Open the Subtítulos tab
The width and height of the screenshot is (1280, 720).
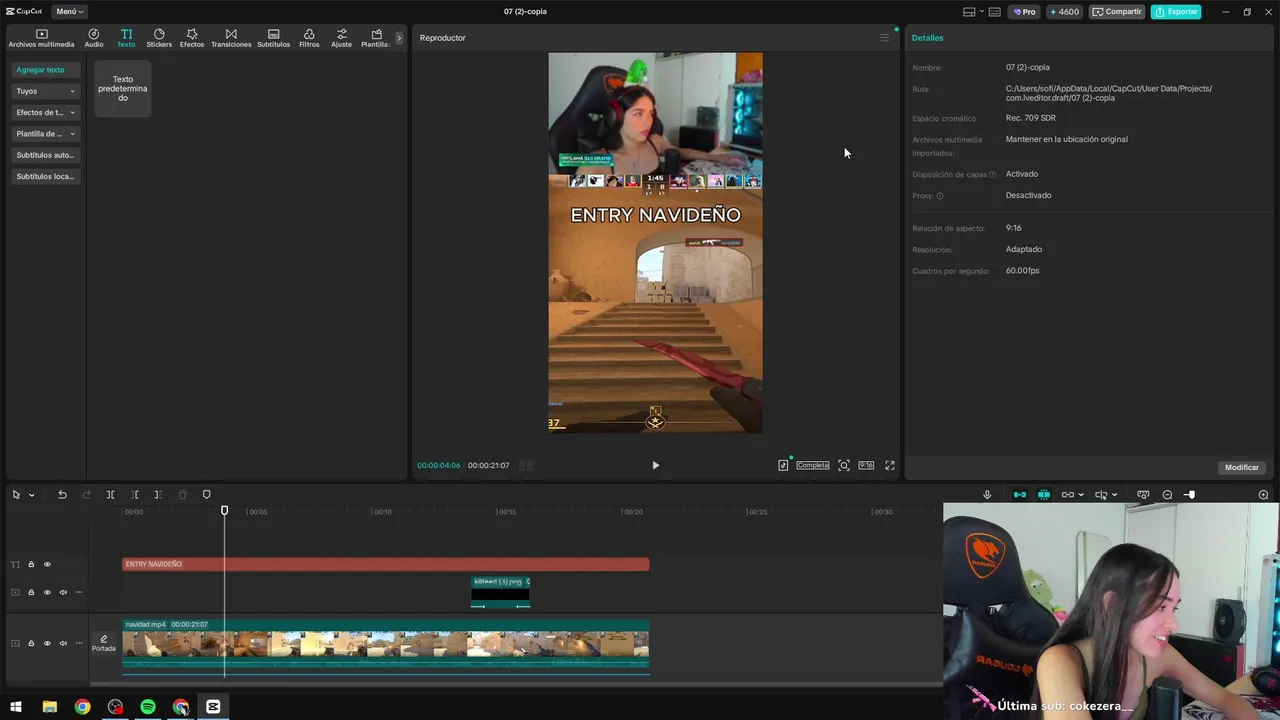(x=273, y=38)
